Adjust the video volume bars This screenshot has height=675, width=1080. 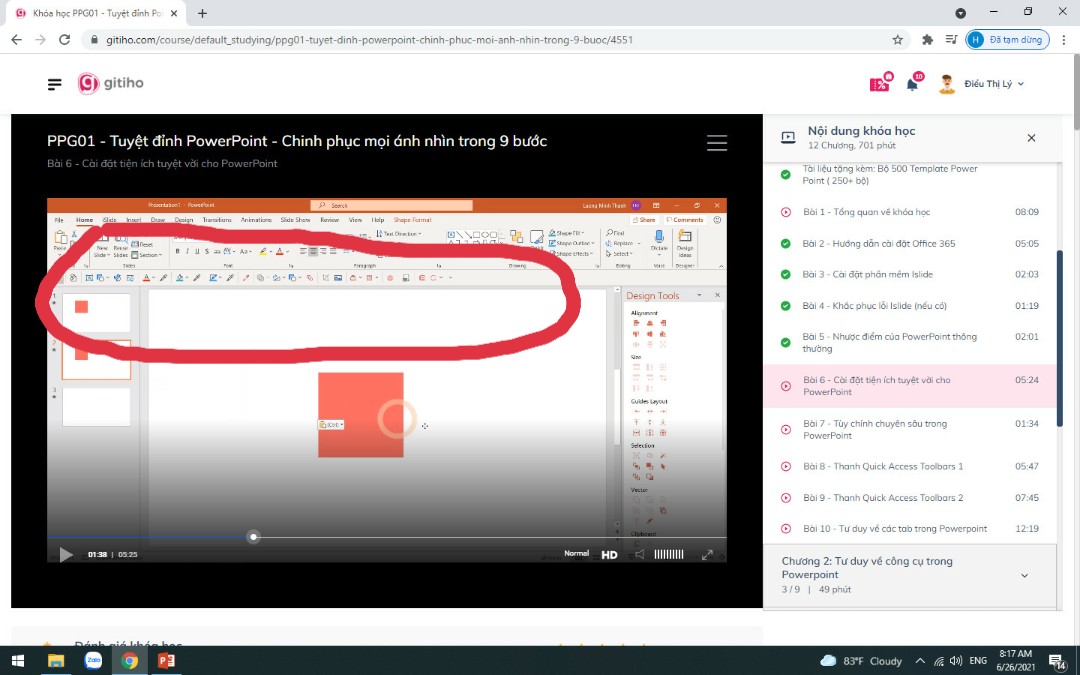668,554
